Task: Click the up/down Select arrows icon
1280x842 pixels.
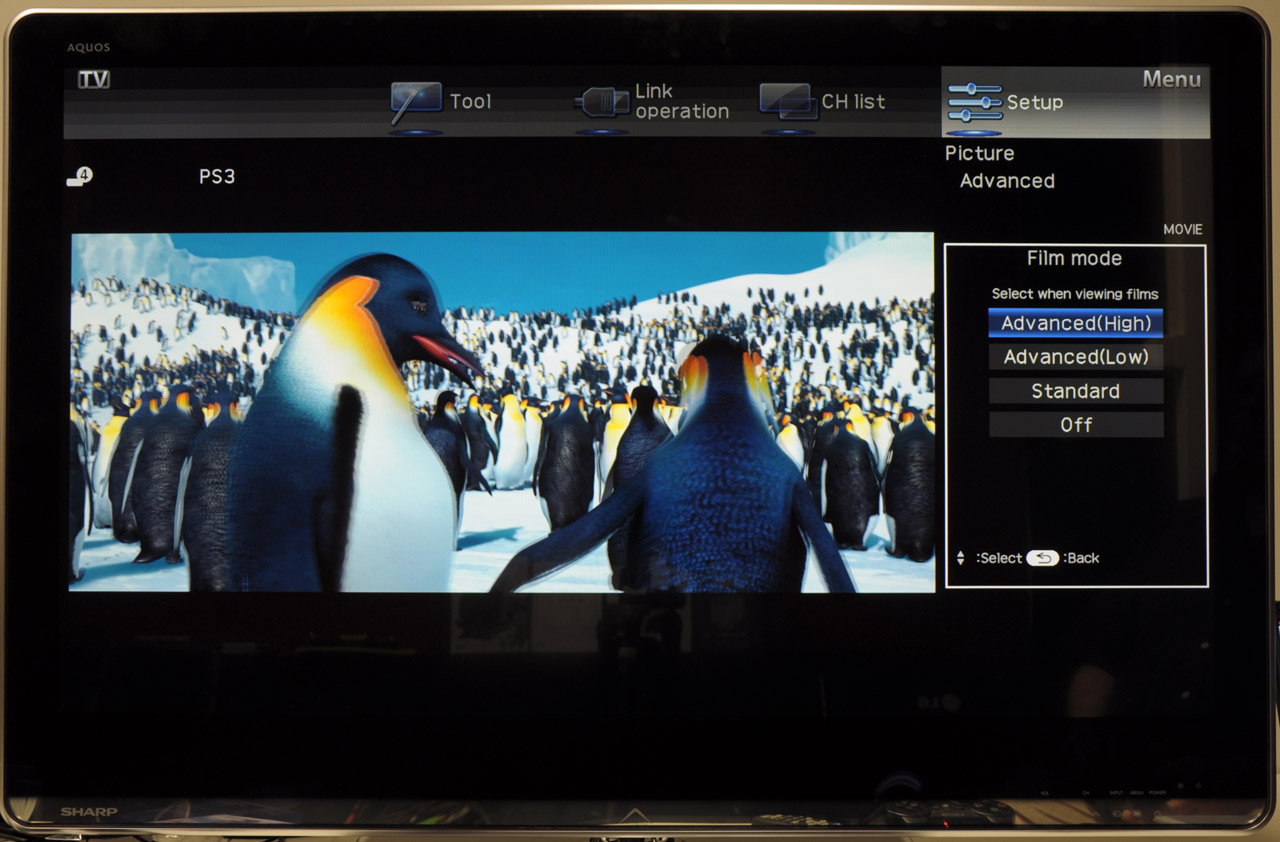Action: pyautogui.click(x=961, y=558)
